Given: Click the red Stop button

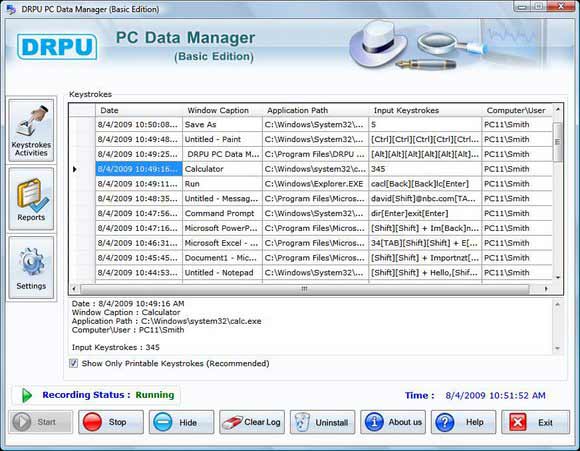Looking at the screenshot, I should 111,422.
